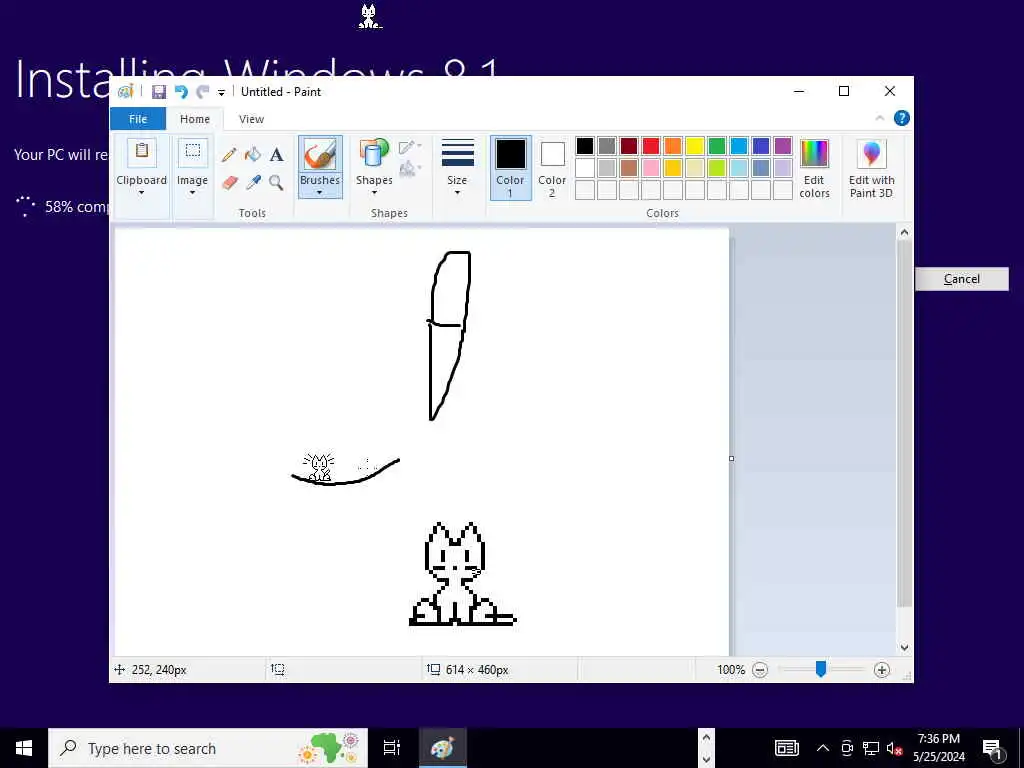Pick the orange color swatch
The image size is (1024, 768).
pyautogui.click(x=673, y=146)
